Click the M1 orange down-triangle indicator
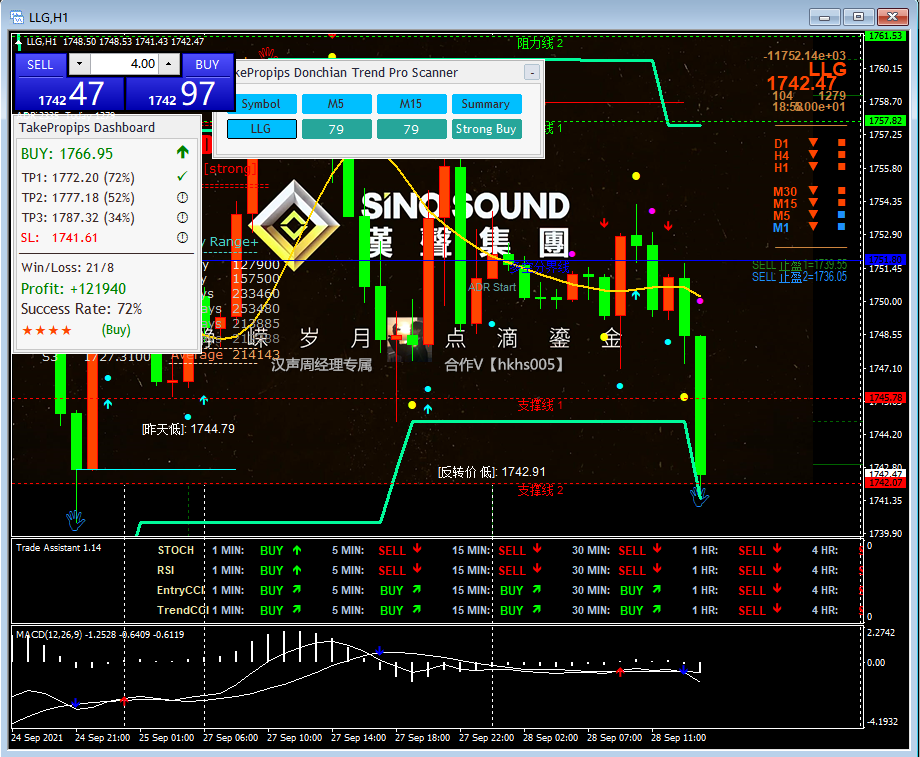This screenshot has width=920, height=757. coord(813,227)
